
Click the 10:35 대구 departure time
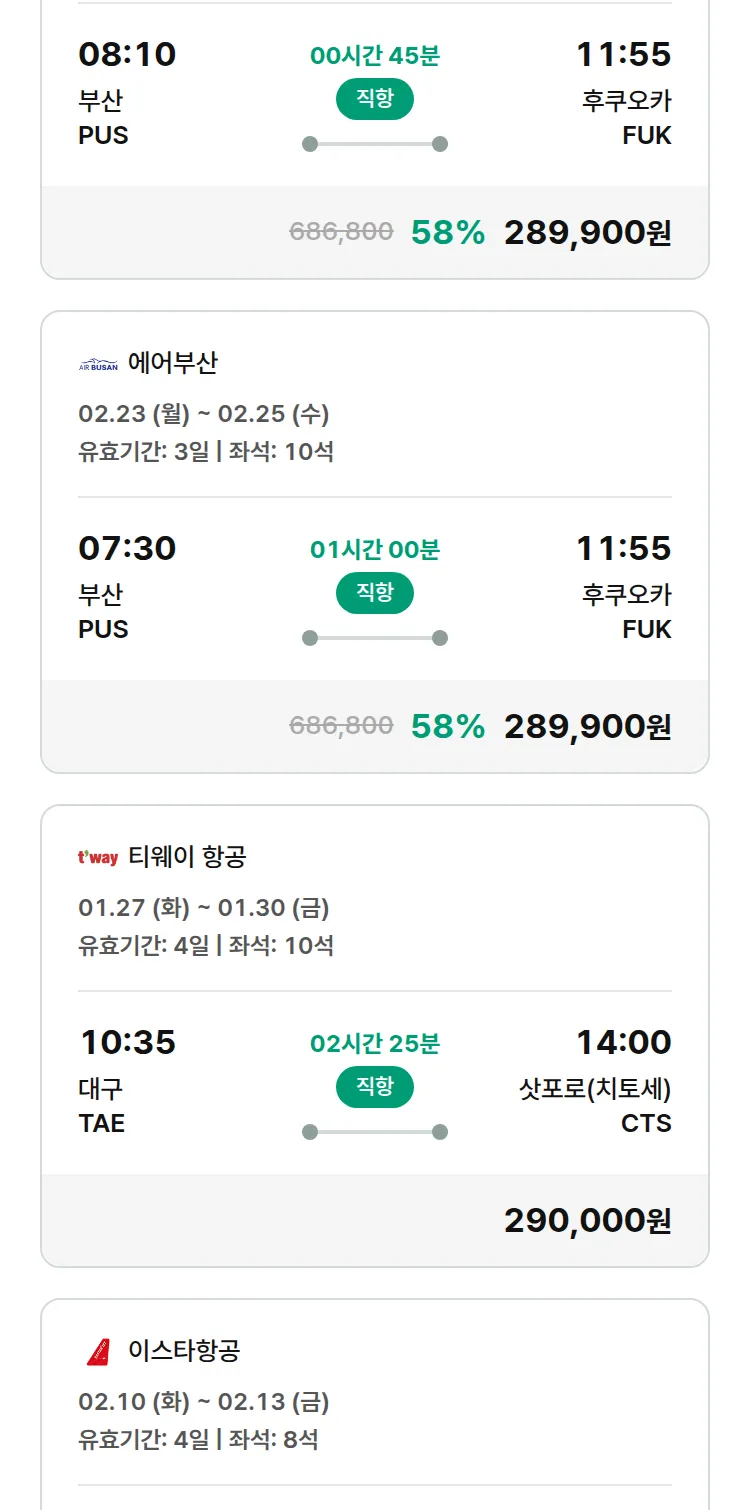point(128,1043)
